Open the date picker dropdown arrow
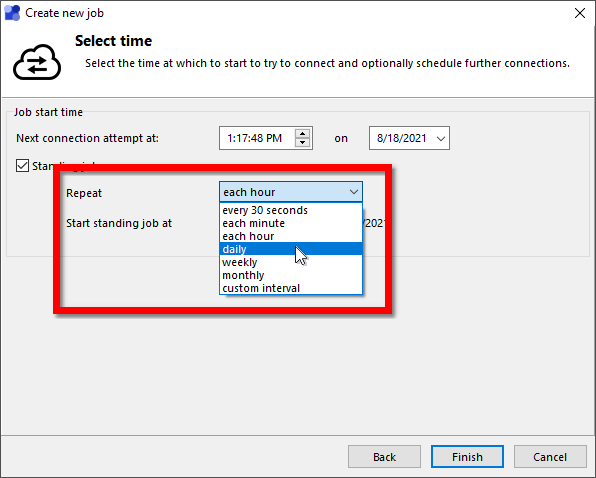The width and height of the screenshot is (596, 478). tap(441, 138)
